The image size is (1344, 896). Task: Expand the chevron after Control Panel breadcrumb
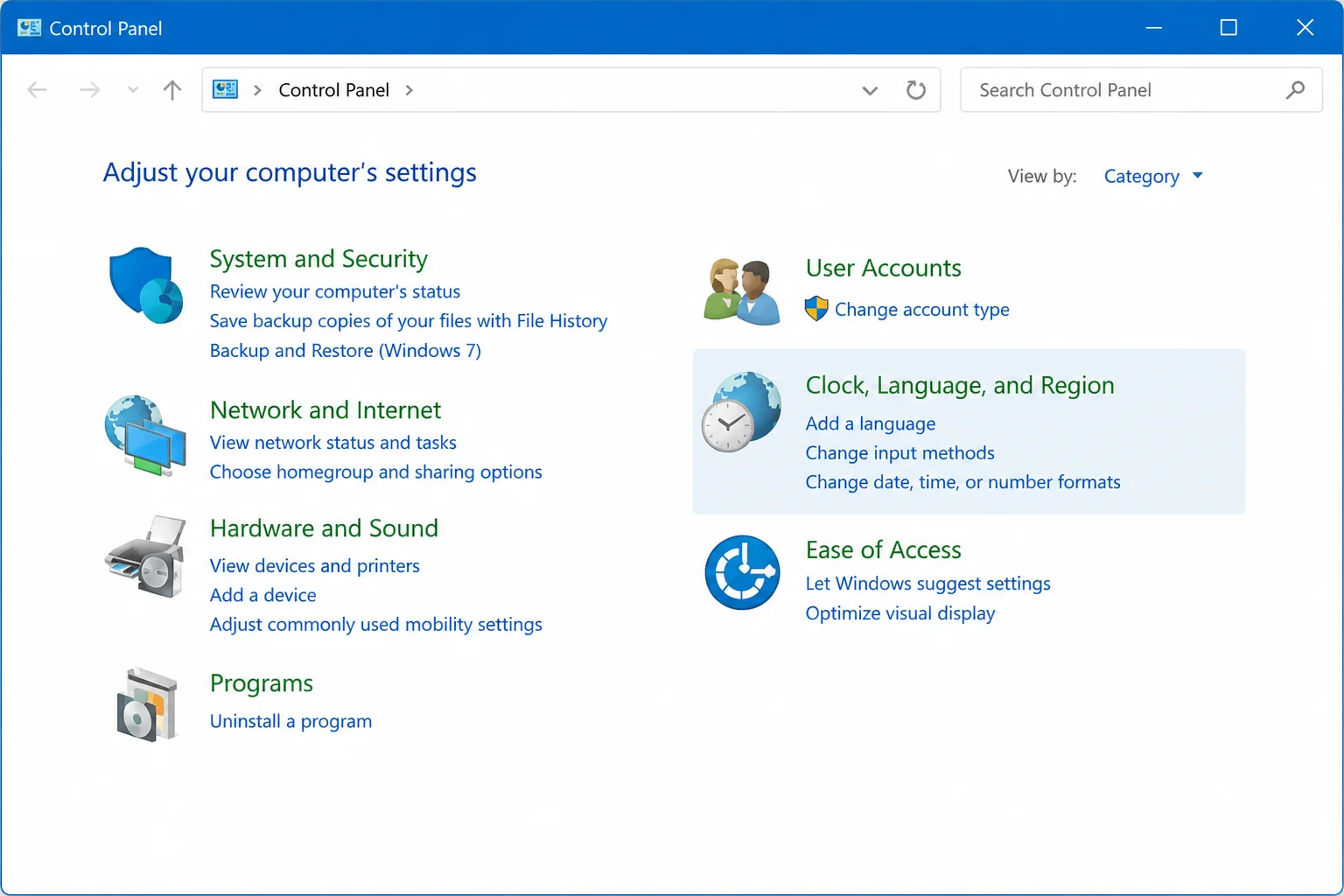[x=409, y=90]
